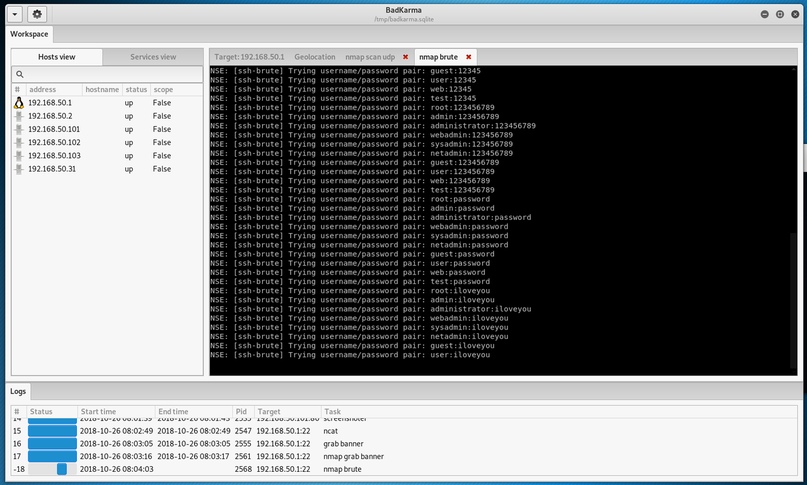Click the Linux penguin icon for 192.168.50.1
The height and width of the screenshot is (485, 807).
click(18, 103)
